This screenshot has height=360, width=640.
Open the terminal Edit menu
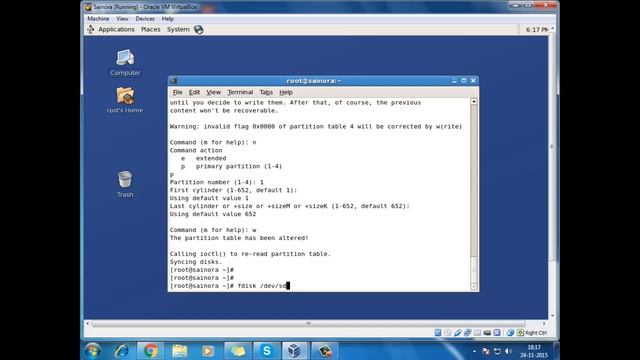[194, 92]
